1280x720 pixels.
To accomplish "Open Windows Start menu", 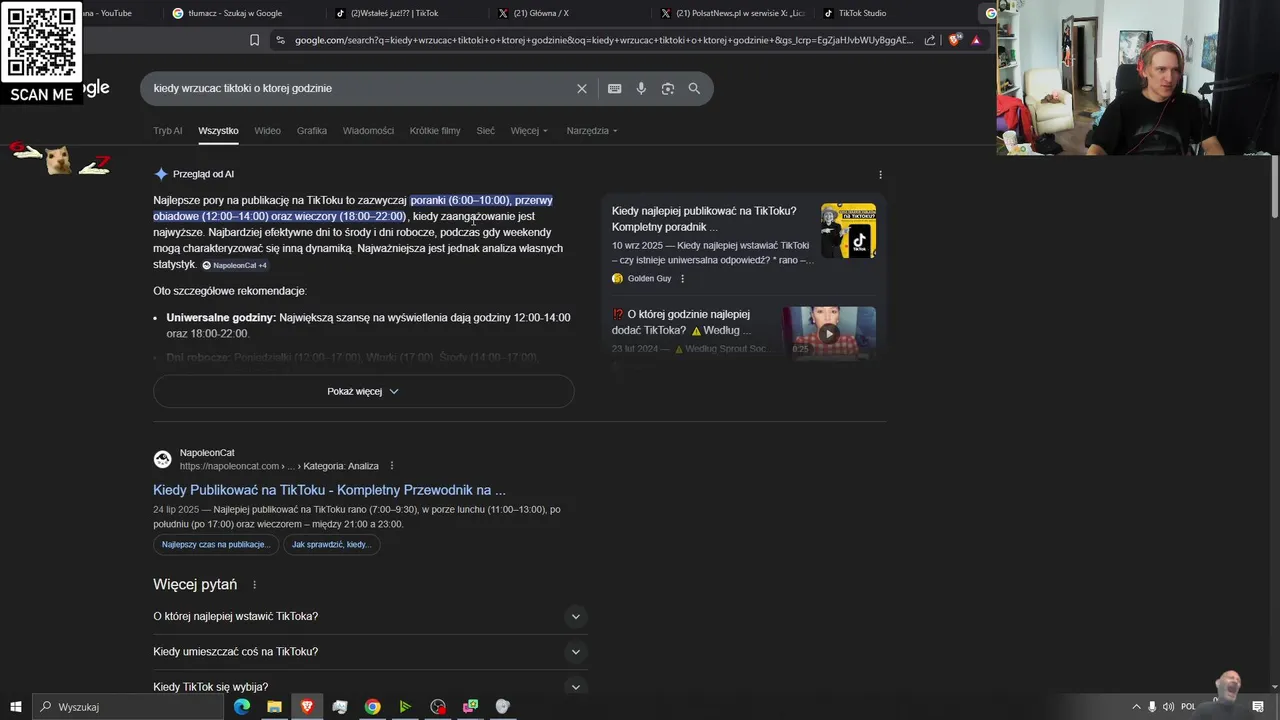I will [x=15, y=707].
